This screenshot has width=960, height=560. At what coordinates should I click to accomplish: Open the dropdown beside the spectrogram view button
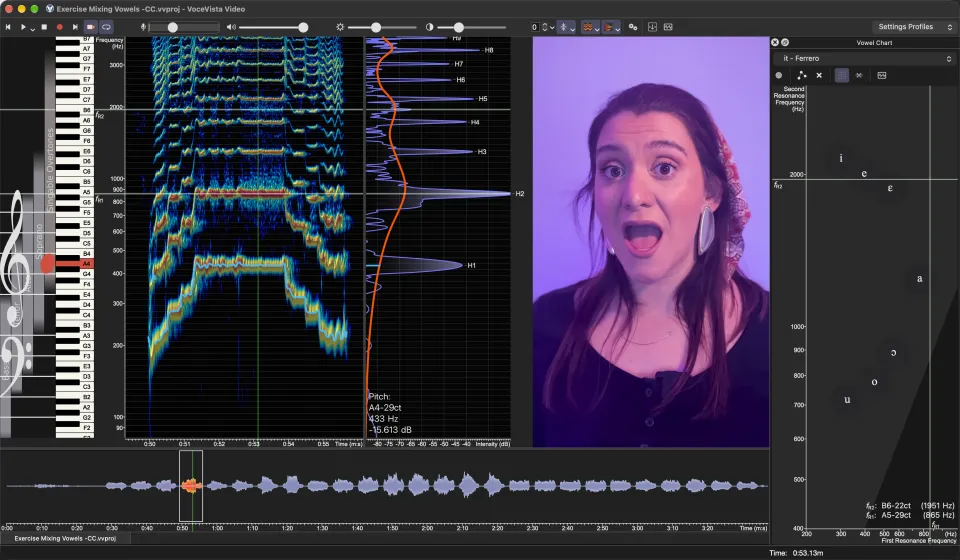(596, 28)
